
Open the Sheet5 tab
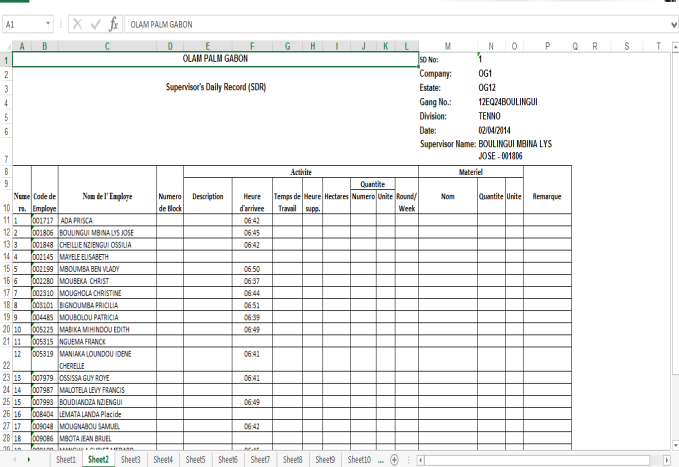point(196,460)
